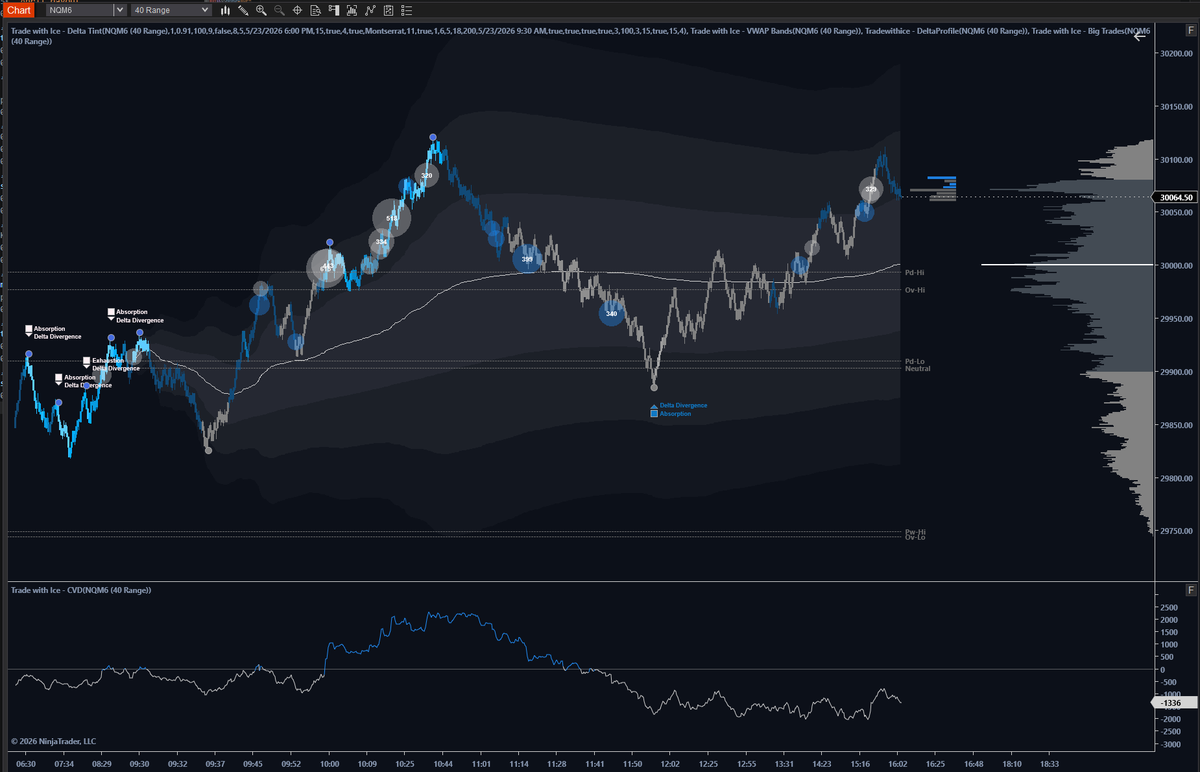Open the bar type chart style icon

pyautogui.click(x=225, y=10)
